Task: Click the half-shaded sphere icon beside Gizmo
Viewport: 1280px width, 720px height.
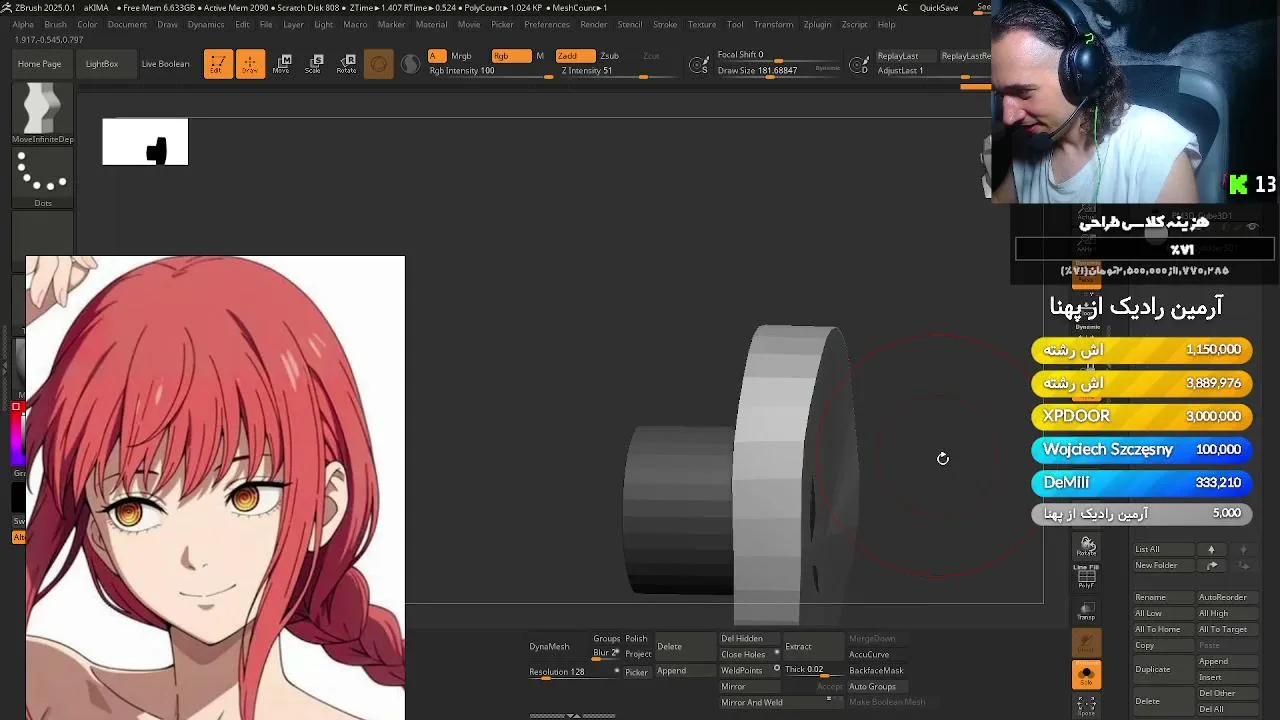Action: pos(410,65)
